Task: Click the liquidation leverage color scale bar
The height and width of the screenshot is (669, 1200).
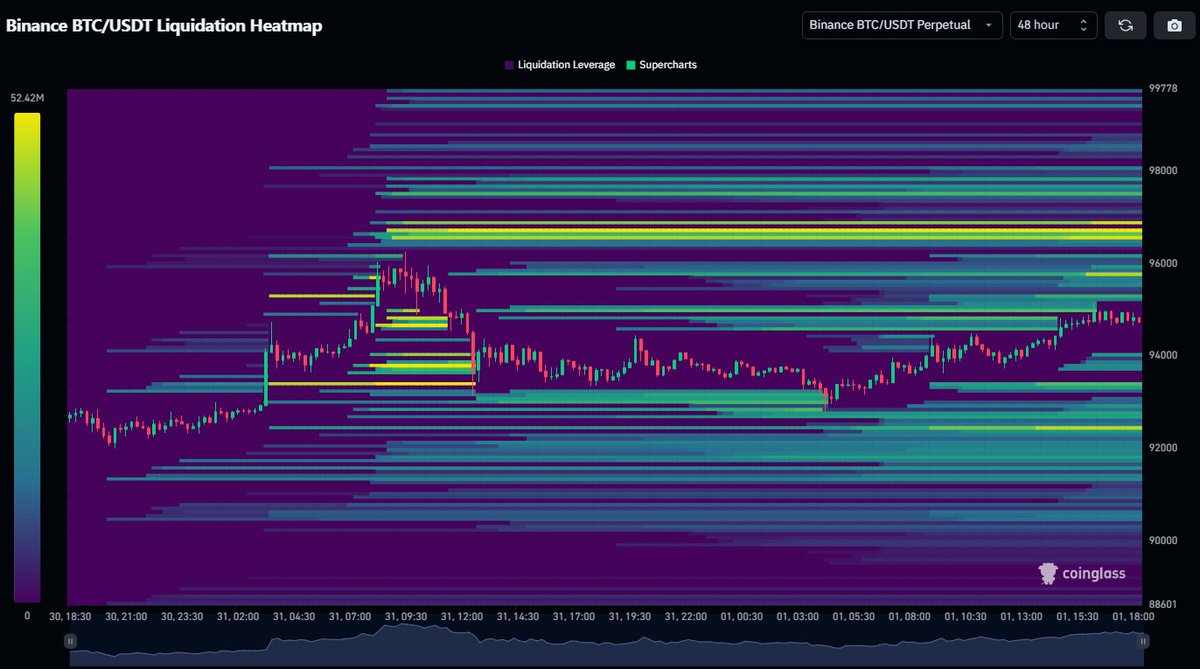Action: pyautogui.click(x=27, y=357)
